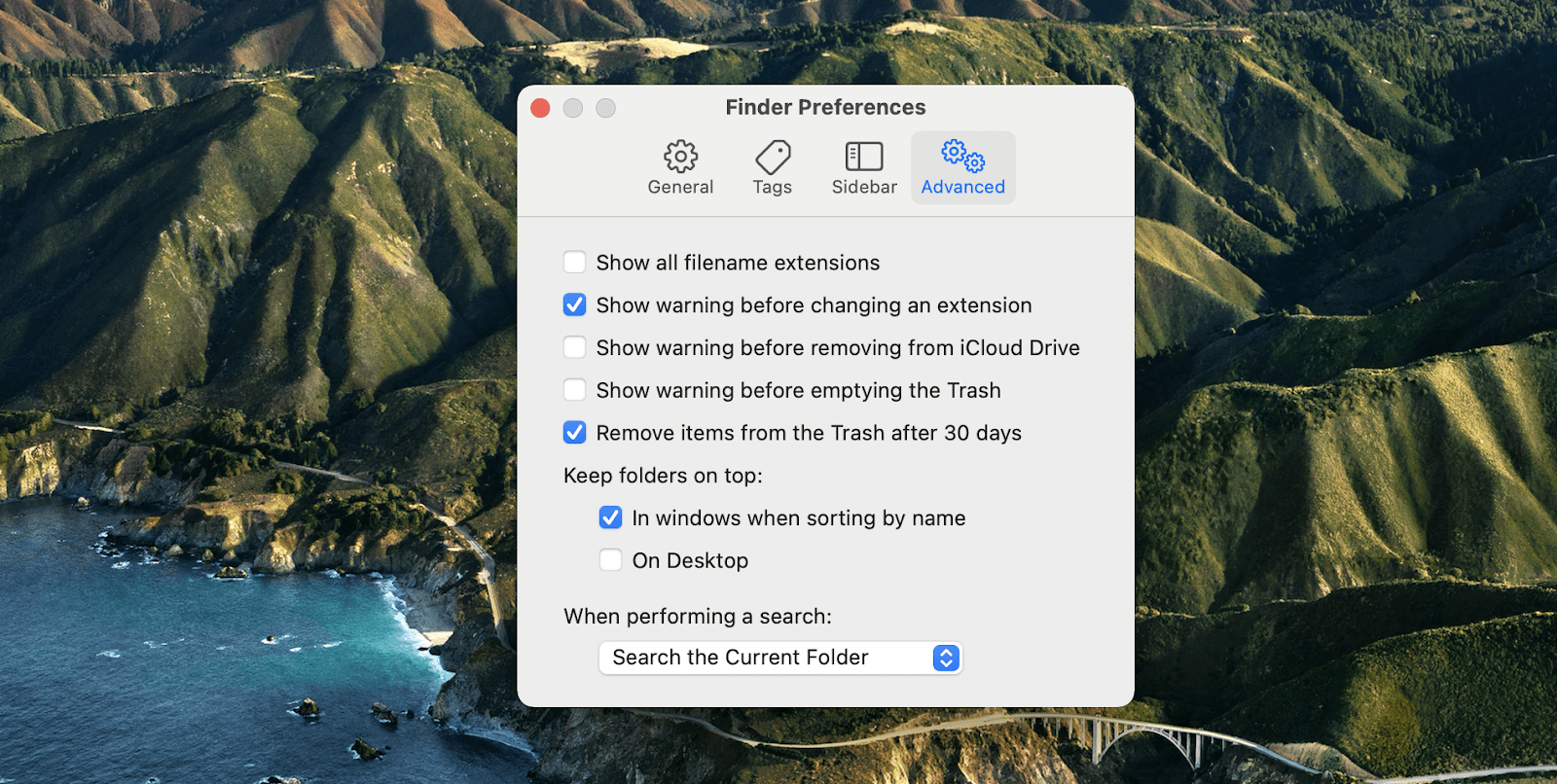Close the Finder Preferences window

point(541,108)
